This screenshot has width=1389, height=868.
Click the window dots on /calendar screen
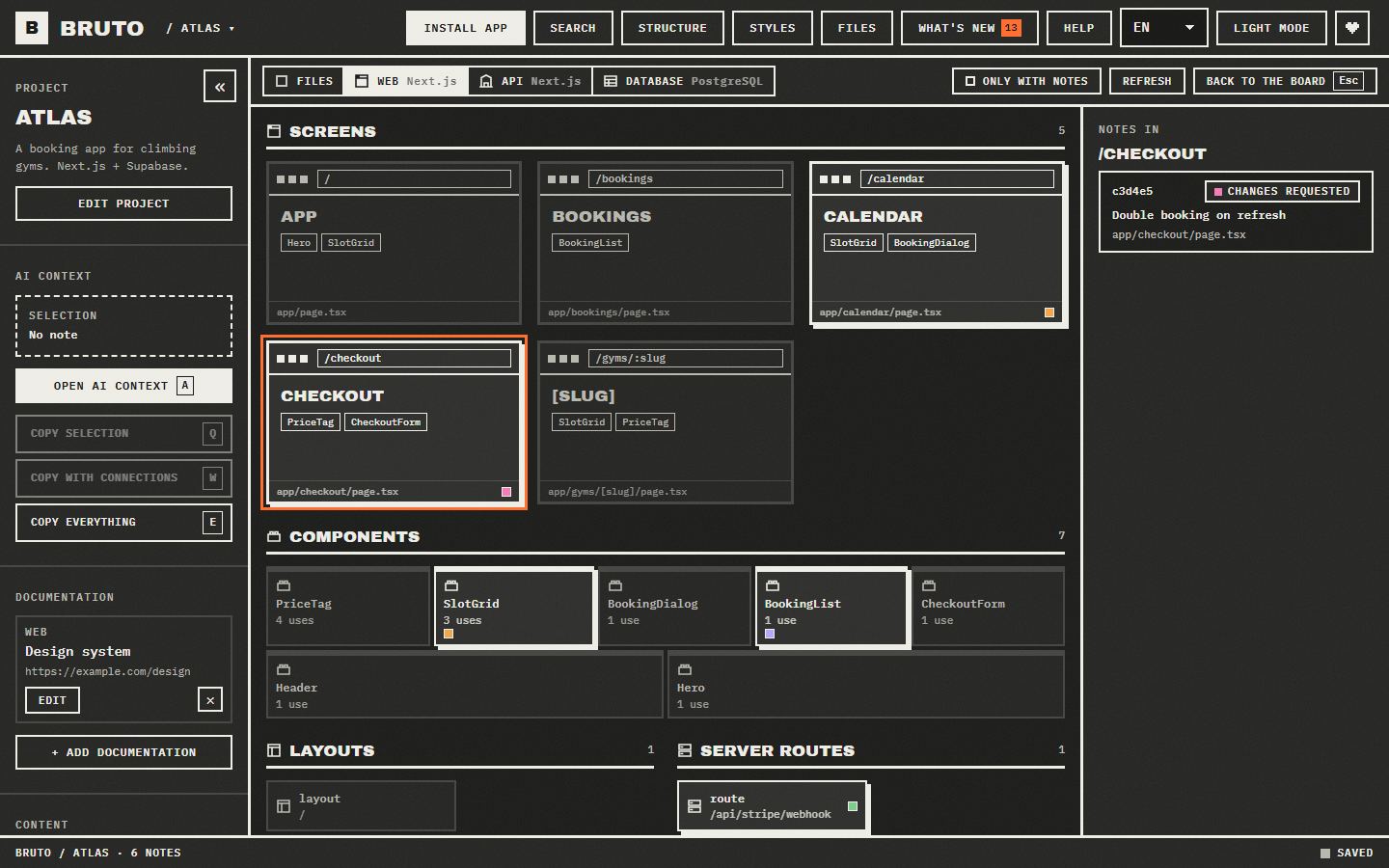click(835, 179)
